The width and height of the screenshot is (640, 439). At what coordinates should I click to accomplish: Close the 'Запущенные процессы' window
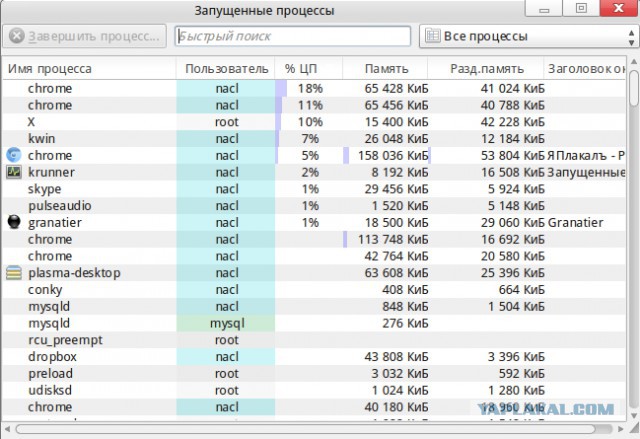618,8
